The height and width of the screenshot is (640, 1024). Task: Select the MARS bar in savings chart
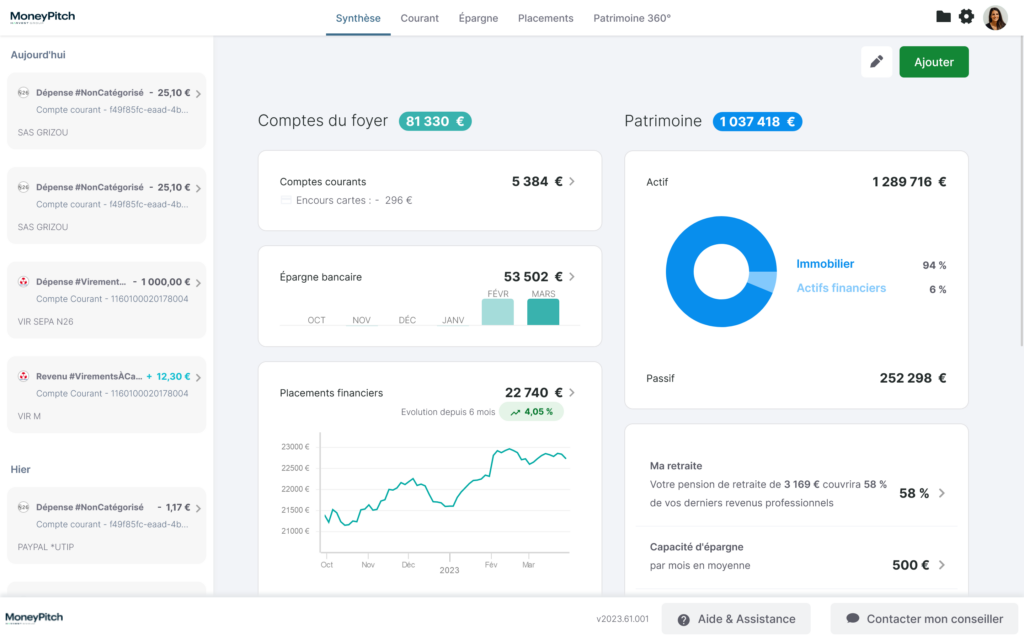click(x=543, y=311)
